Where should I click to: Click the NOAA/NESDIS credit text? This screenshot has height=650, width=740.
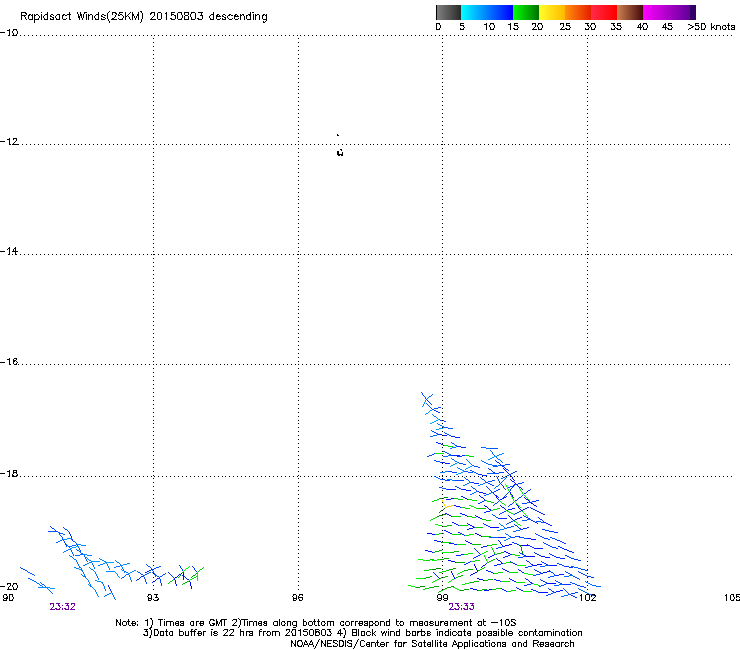coord(432,644)
